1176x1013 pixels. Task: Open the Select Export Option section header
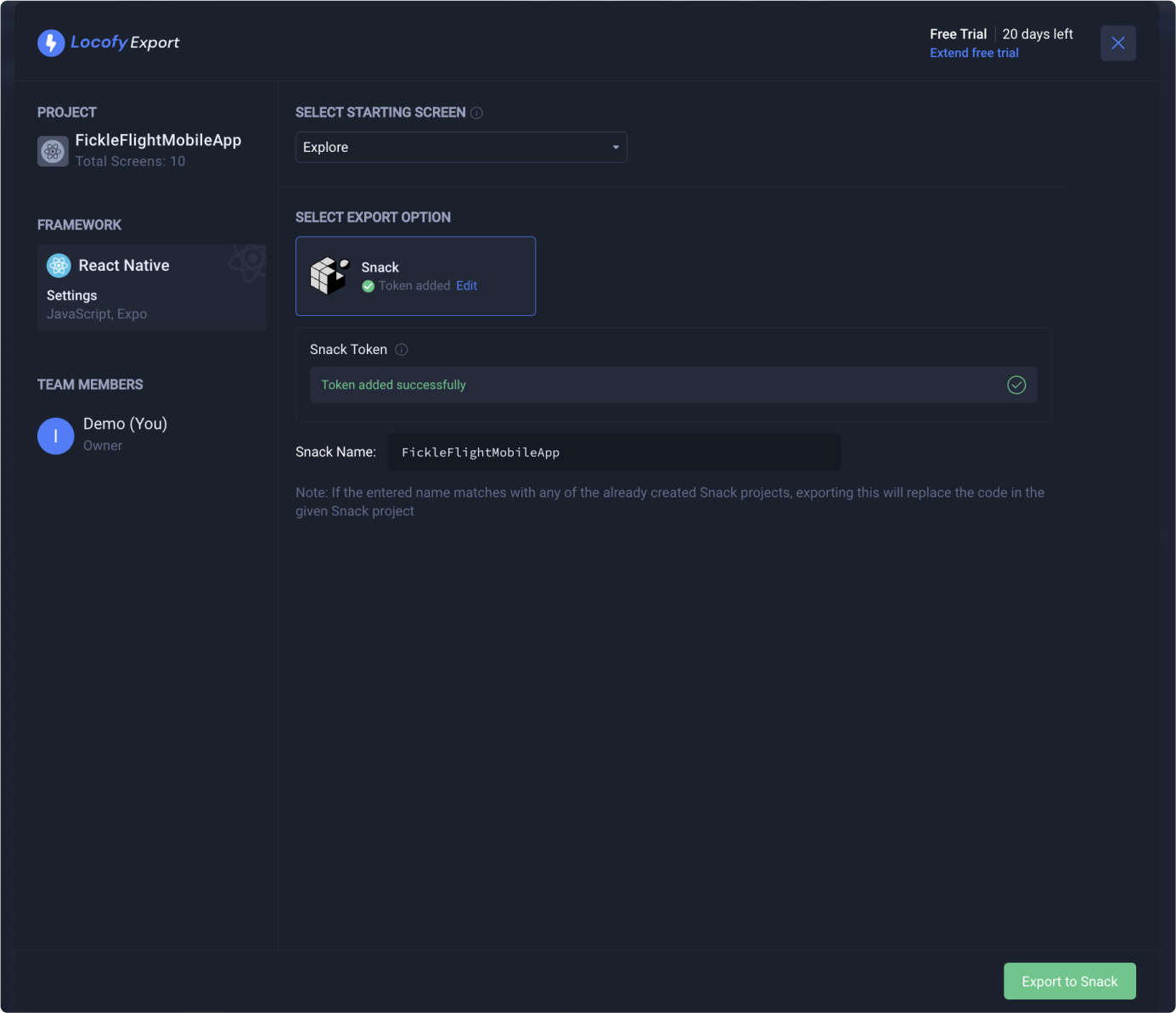373,217
